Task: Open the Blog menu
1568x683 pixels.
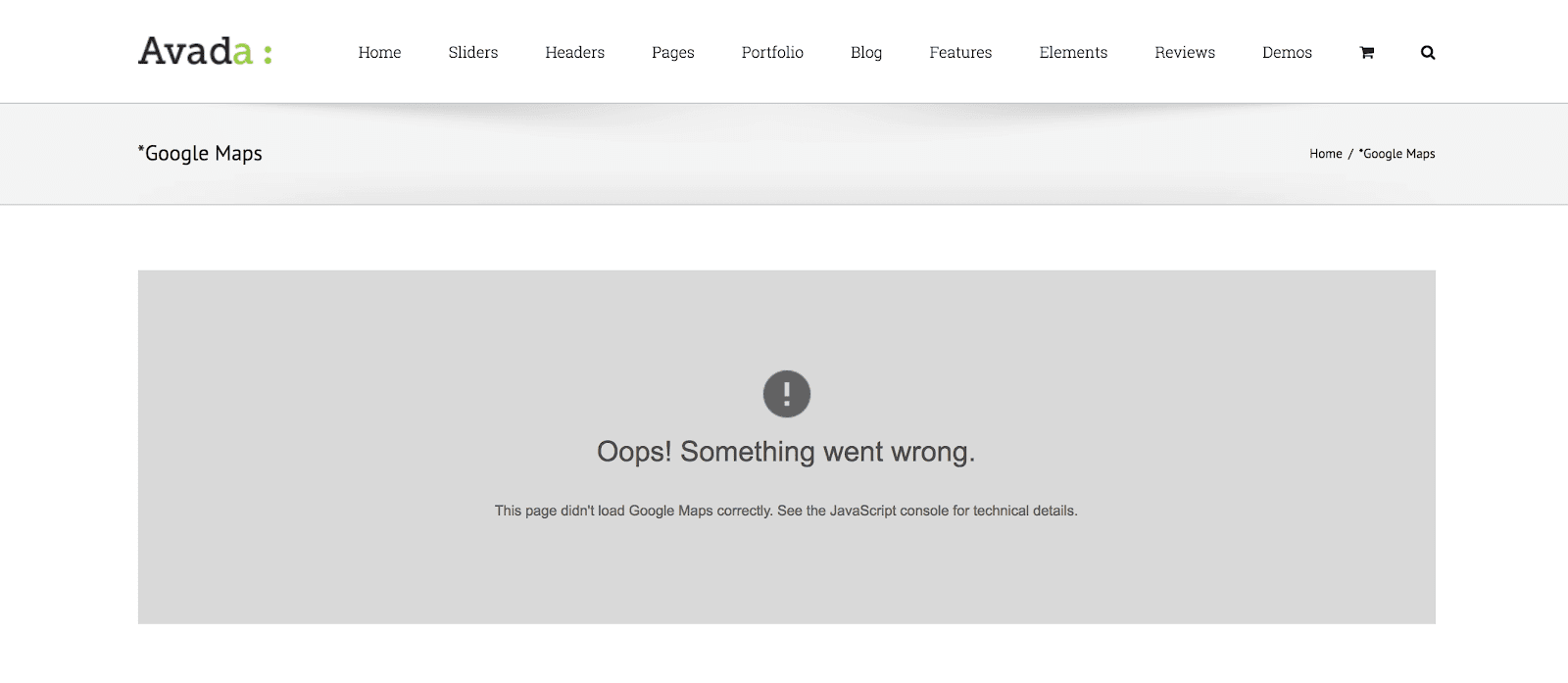Action: click(866, 53)
